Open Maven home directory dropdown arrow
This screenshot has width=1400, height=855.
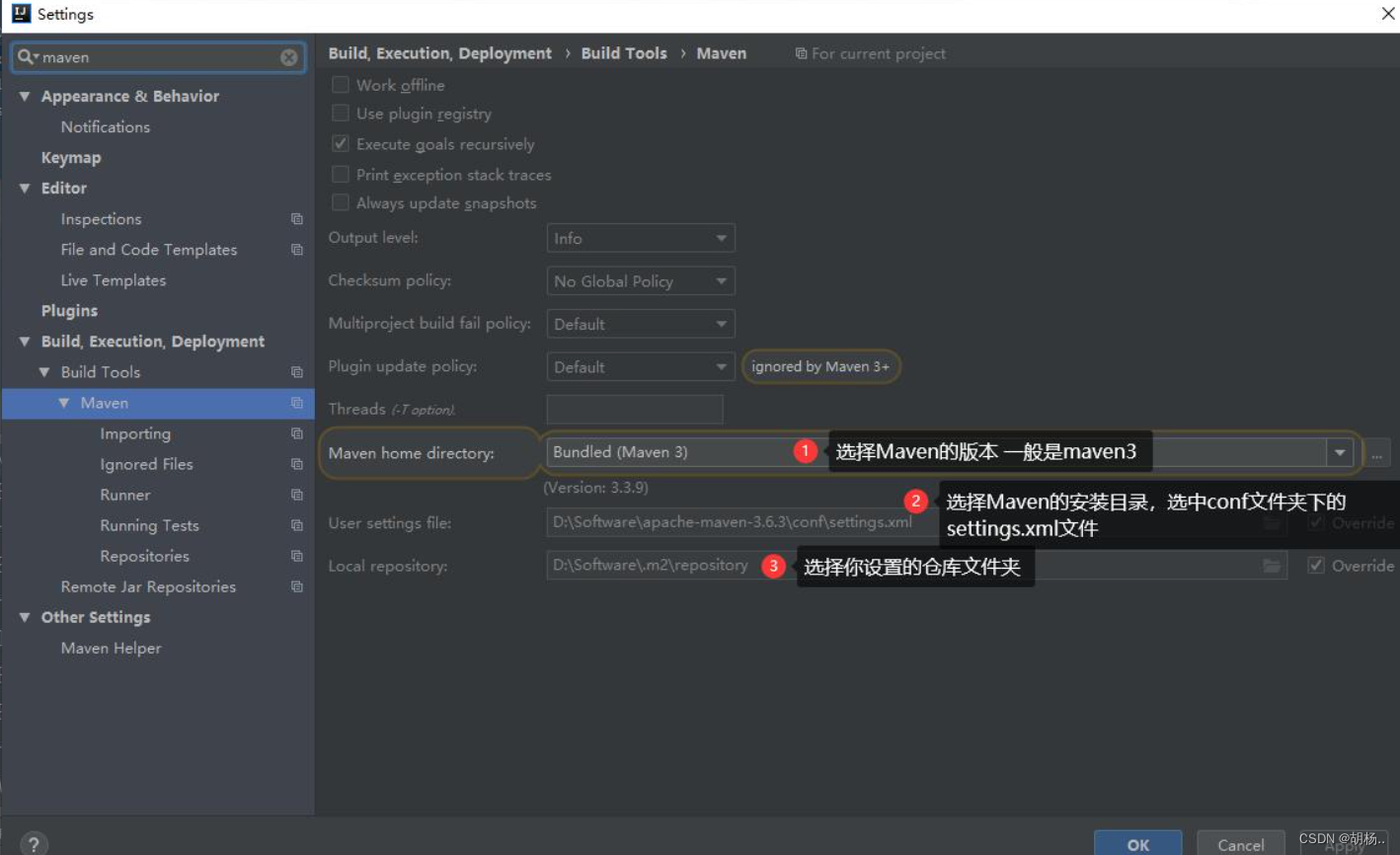1340,452
